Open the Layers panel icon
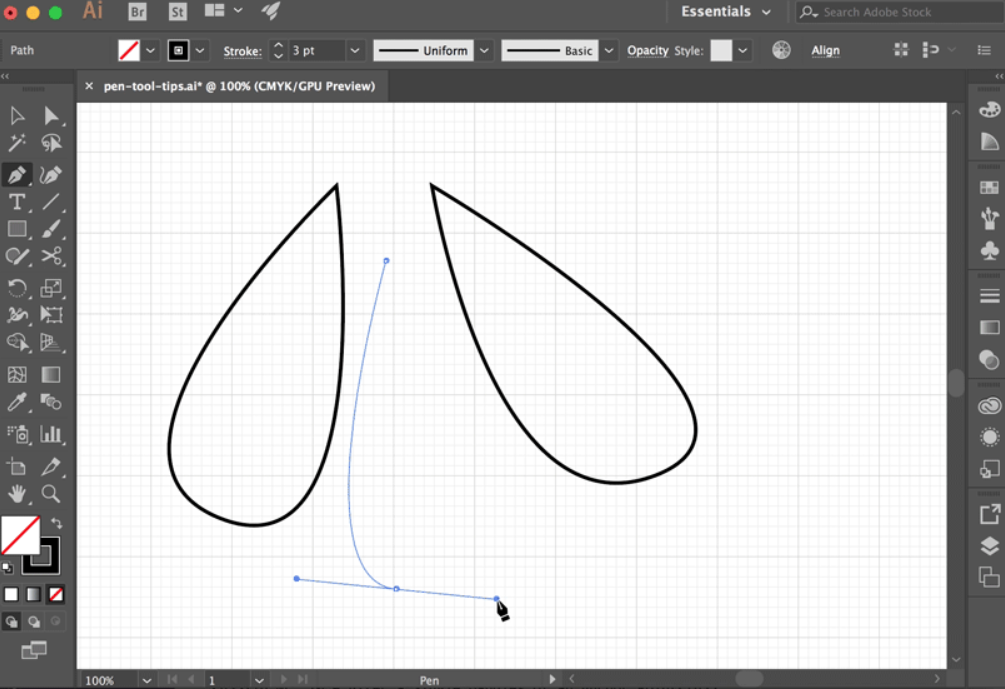This screenshot has width=1005, height=689. pos(989,545)
